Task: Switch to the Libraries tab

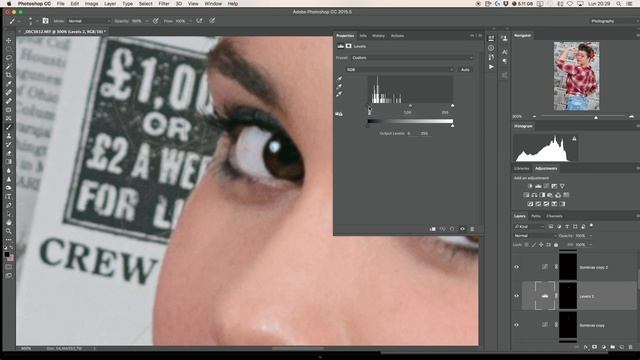Action: 522,169
